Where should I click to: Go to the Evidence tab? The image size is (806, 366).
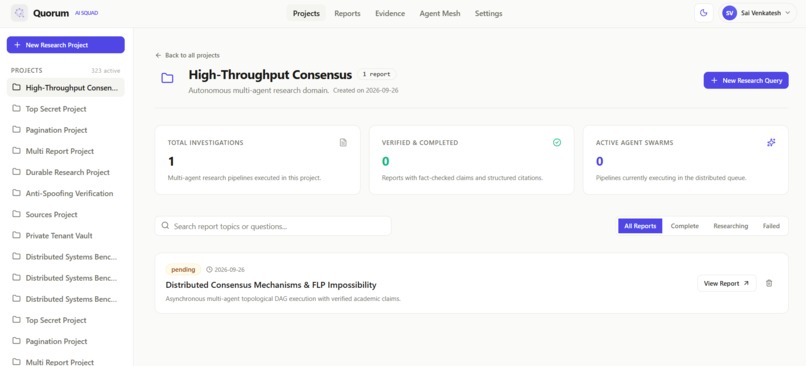coord(390,13)
